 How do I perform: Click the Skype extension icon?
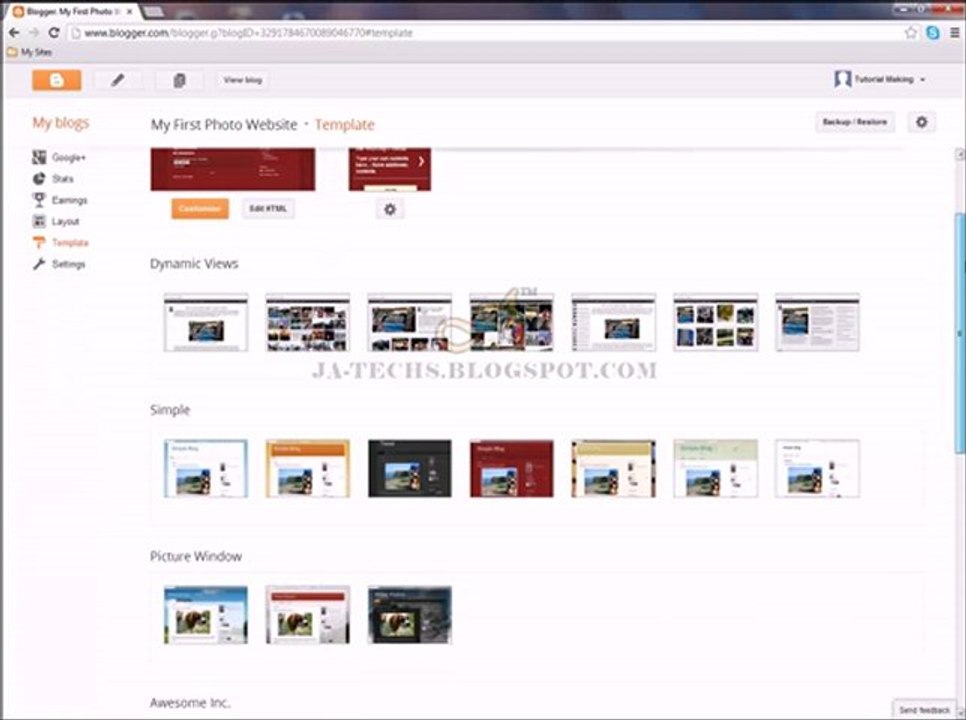(x=933, y=33)
